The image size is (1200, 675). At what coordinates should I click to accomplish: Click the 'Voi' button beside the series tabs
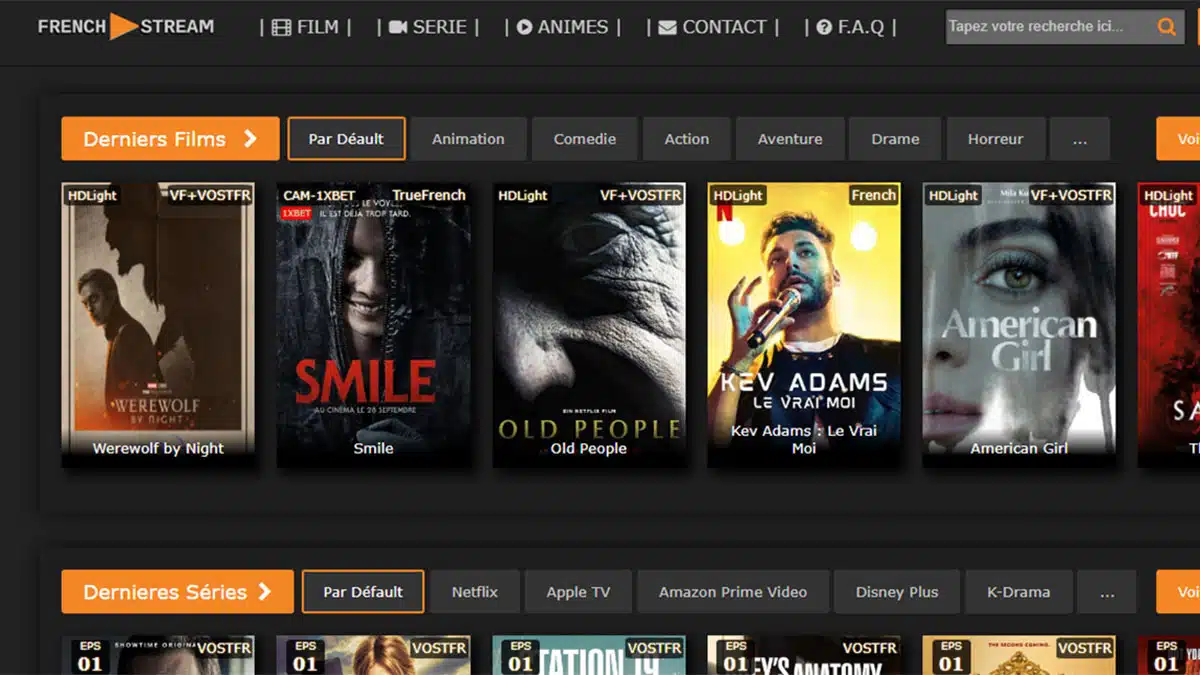click(x=1178, y=592)
